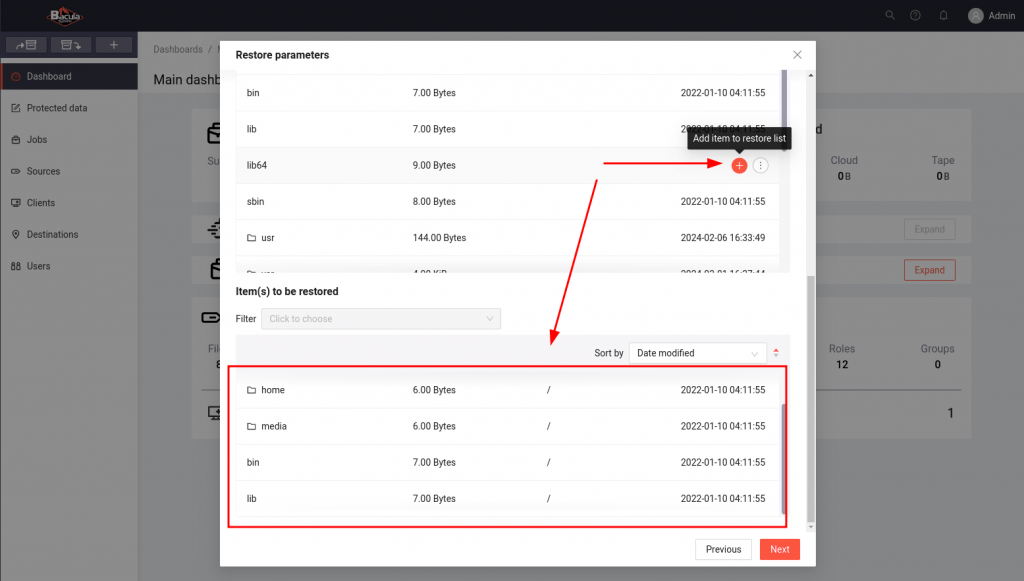
Task: Open the Jobs sidebar item
Action: [x=37, y=140]
